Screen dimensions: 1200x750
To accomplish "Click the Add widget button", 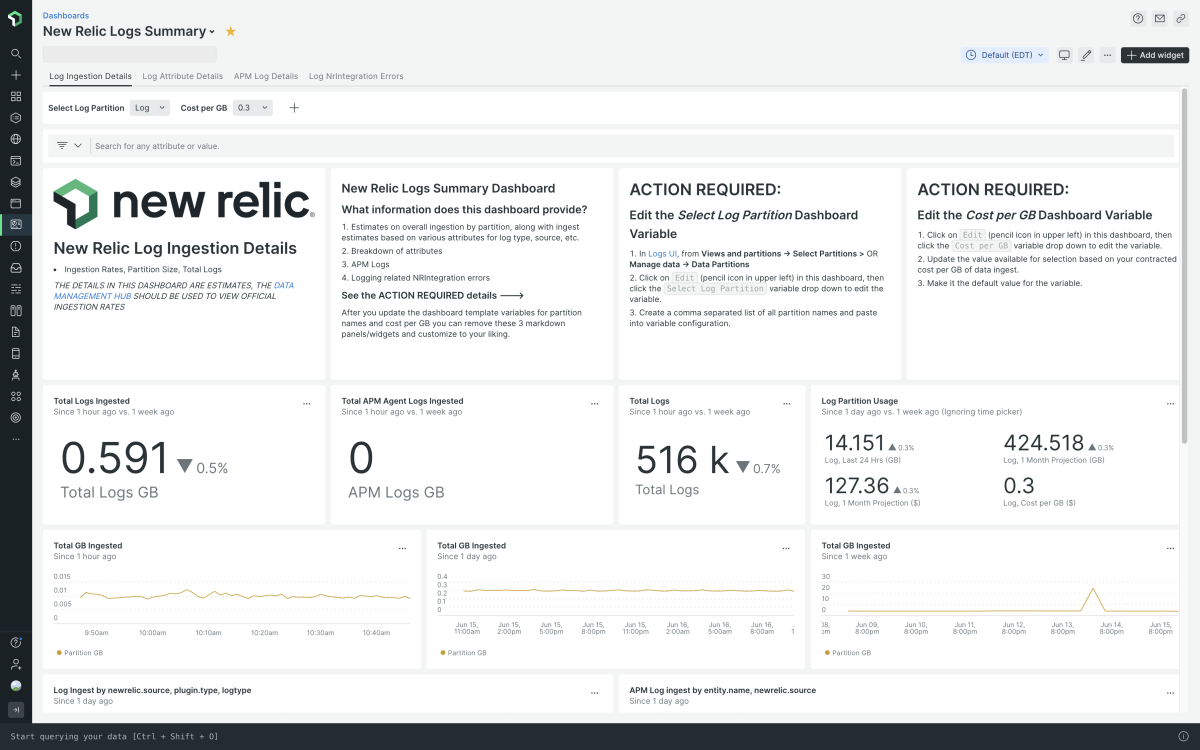I will click(x=1154, y=55).
